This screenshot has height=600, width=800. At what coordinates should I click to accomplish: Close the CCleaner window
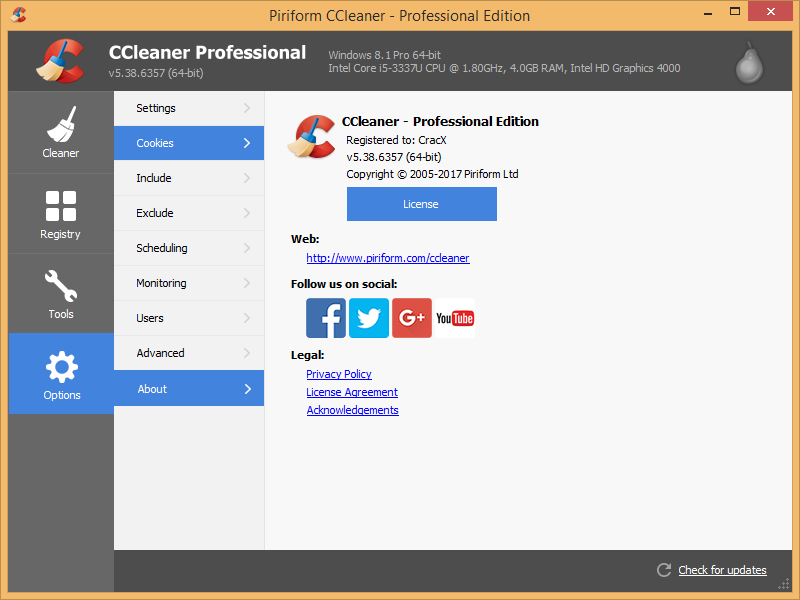point(770,11)
